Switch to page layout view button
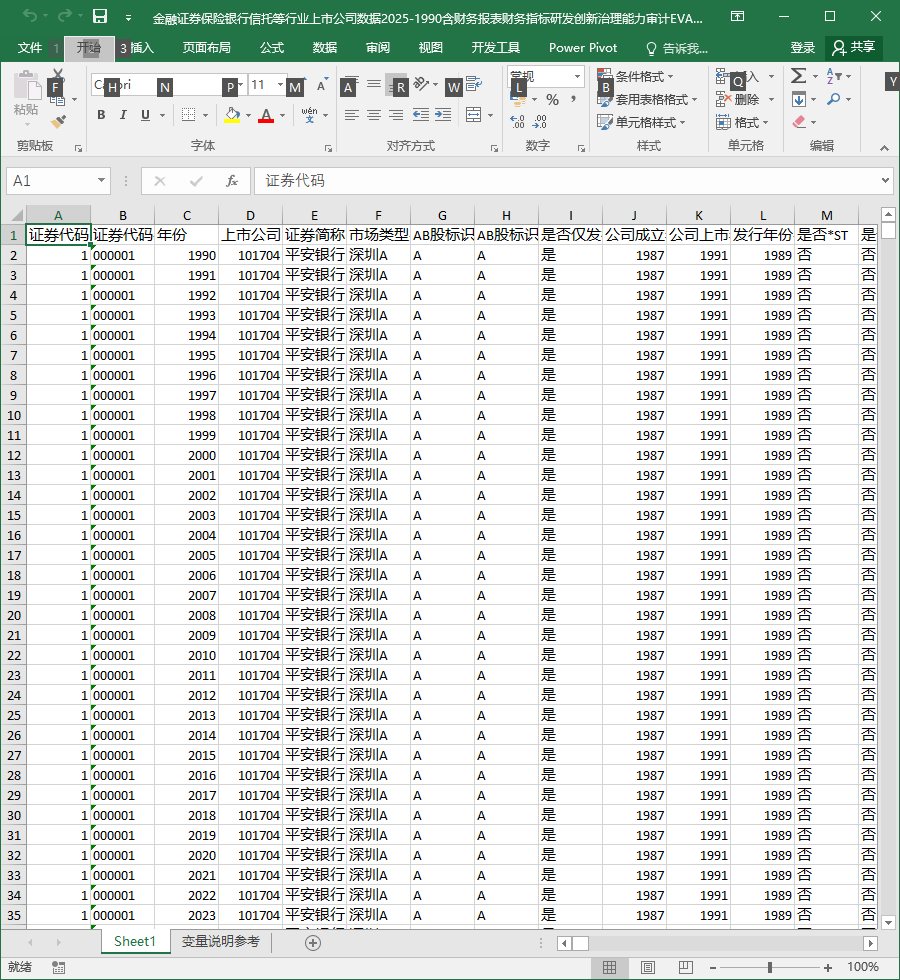 tap(648, 968)
